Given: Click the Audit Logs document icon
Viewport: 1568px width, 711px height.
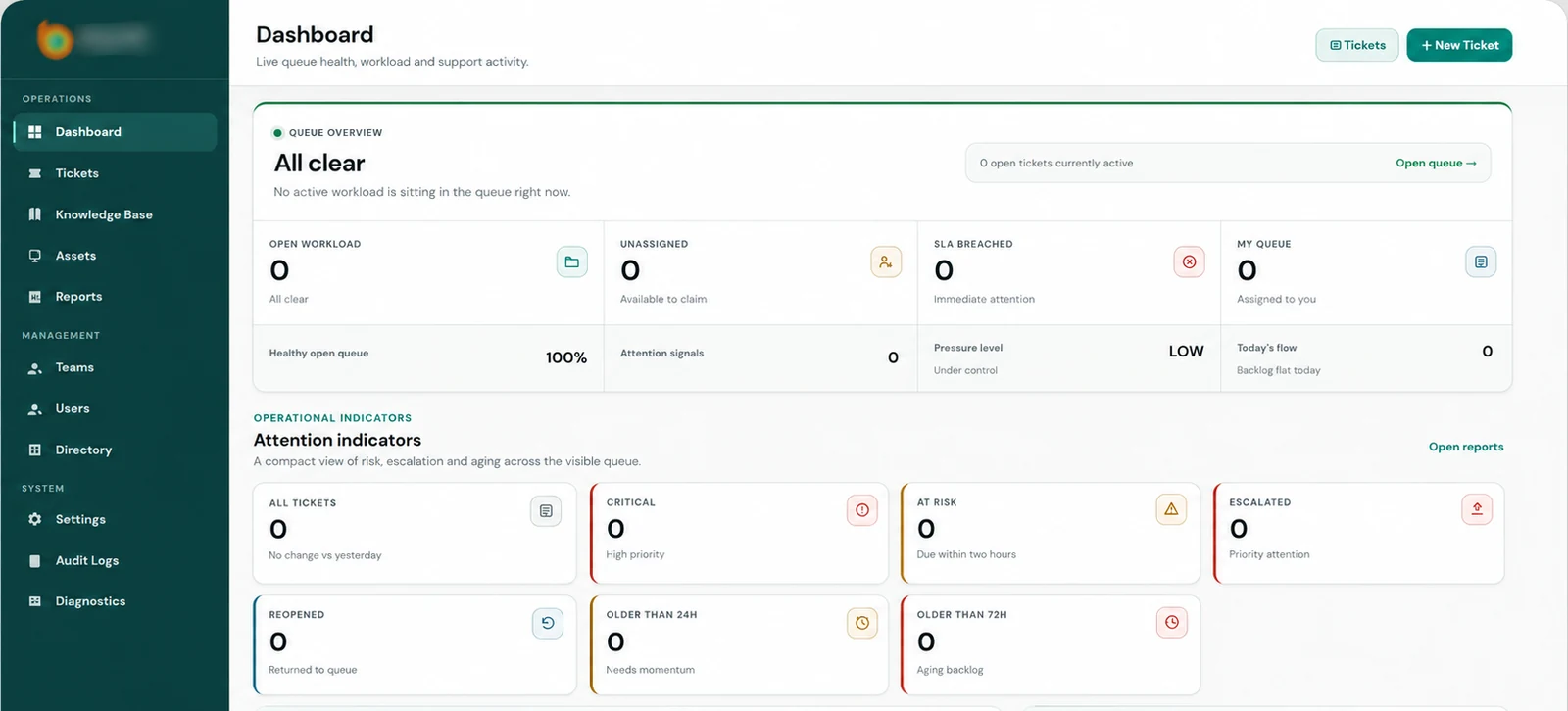Looking at the screenshot, I should [35, 561].
